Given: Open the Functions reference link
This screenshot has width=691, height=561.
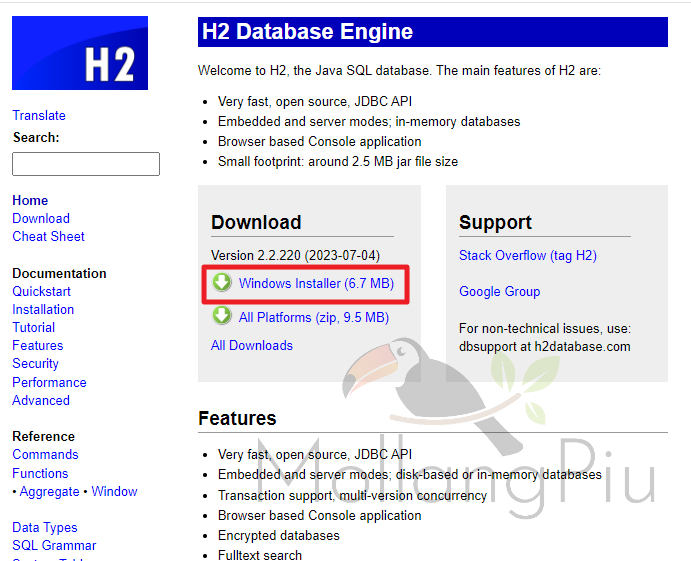Looking at the screenshot, I should coord(40,473).
